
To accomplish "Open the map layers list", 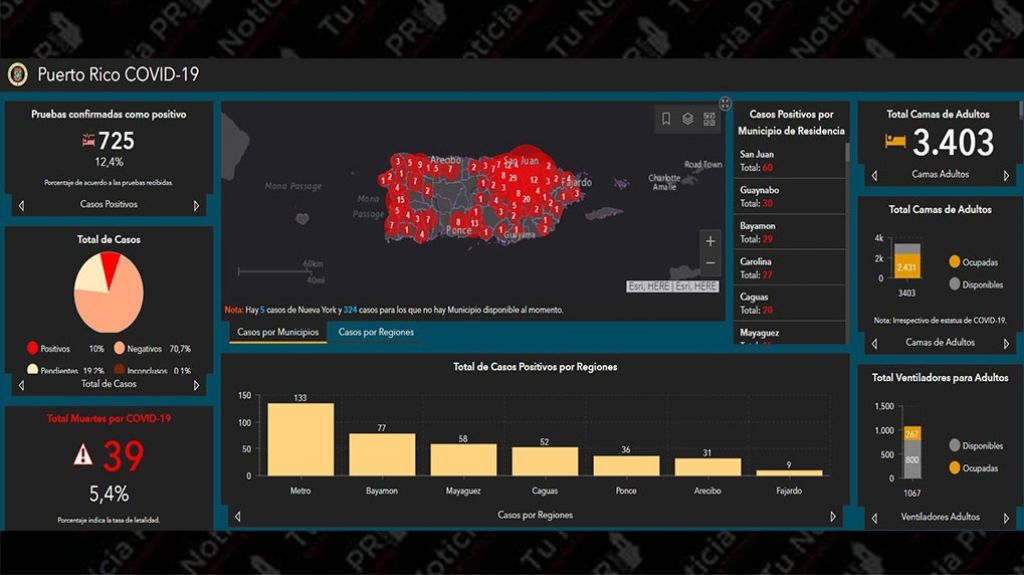I will (688, 119).
